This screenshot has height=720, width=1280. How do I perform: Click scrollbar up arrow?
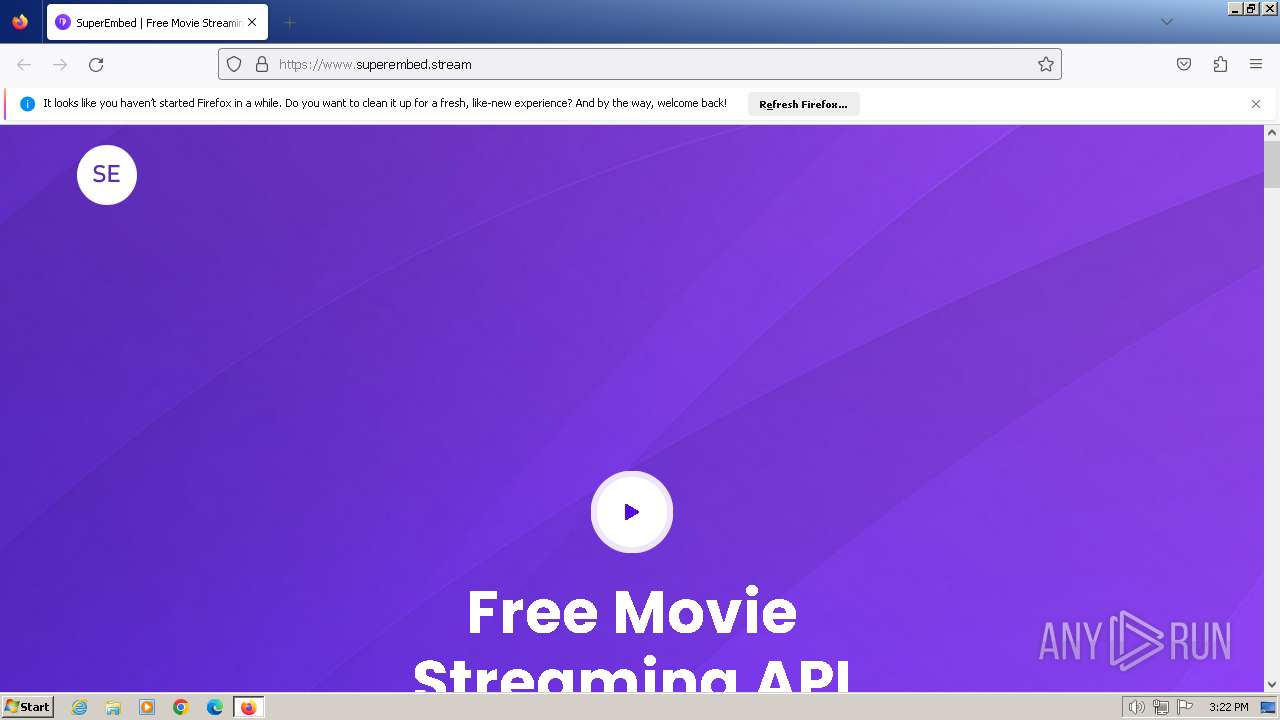coord(1272,132)
